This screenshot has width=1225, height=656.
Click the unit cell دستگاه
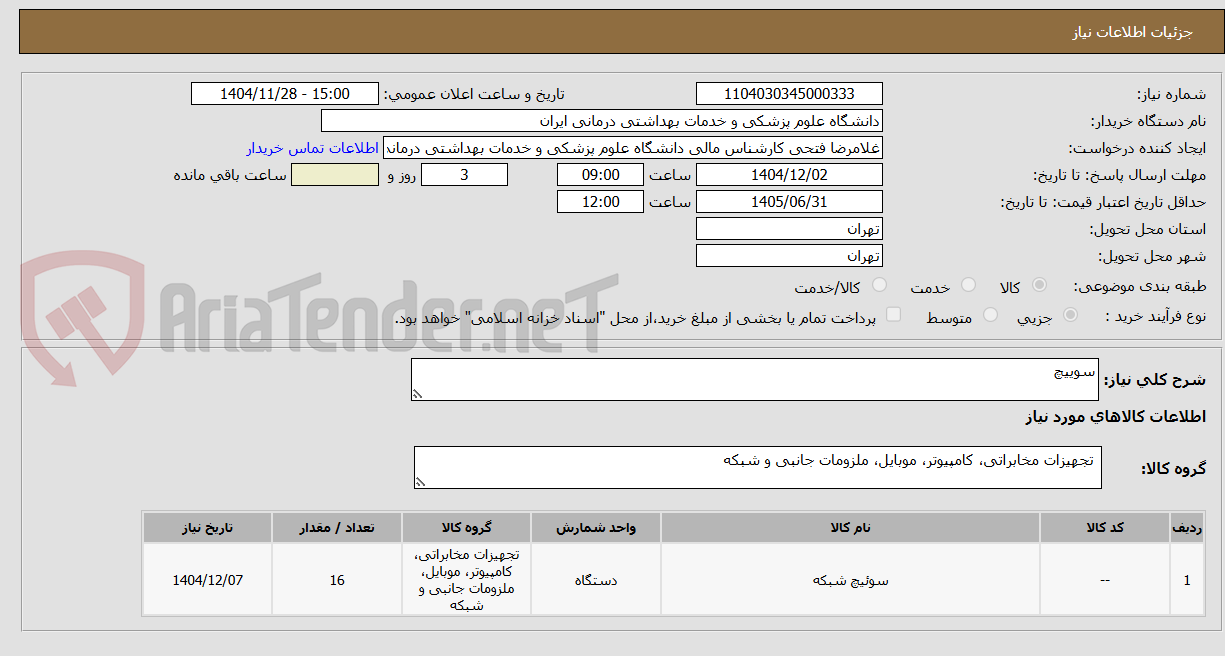[596, 580]
